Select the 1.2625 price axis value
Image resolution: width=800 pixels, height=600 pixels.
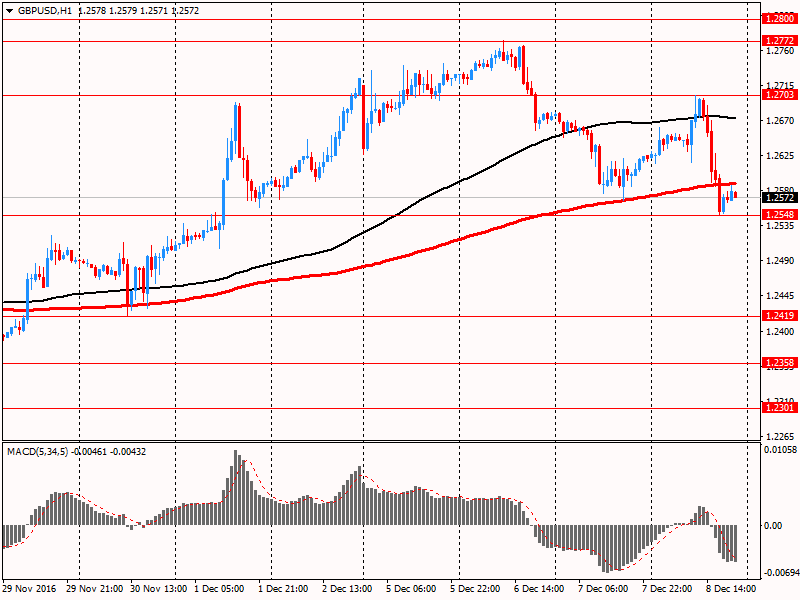pos(781,156)
